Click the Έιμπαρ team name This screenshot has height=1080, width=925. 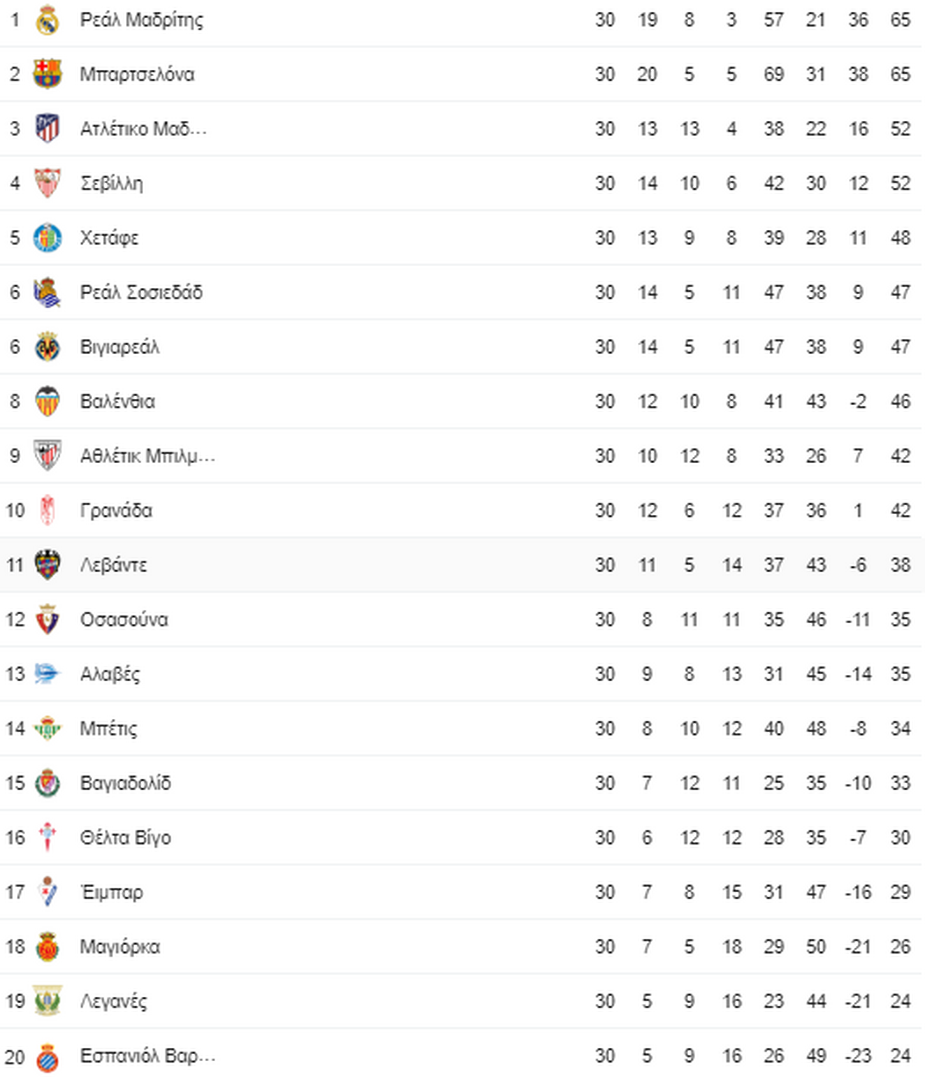tap(112, 892)
